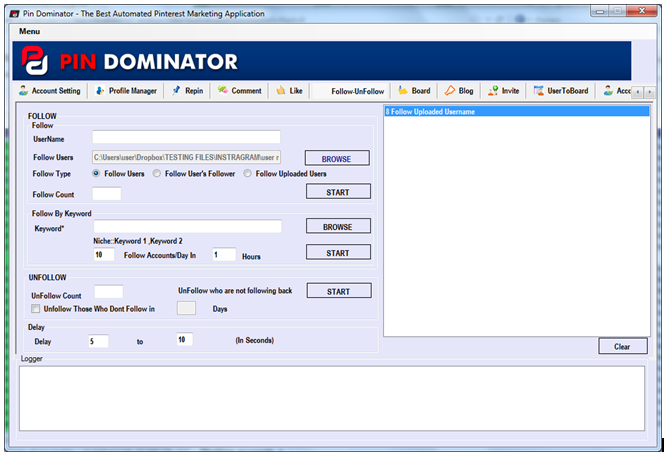665x456 pixels.
Task: Click the Invite people icon
Action: click(493, 90)
